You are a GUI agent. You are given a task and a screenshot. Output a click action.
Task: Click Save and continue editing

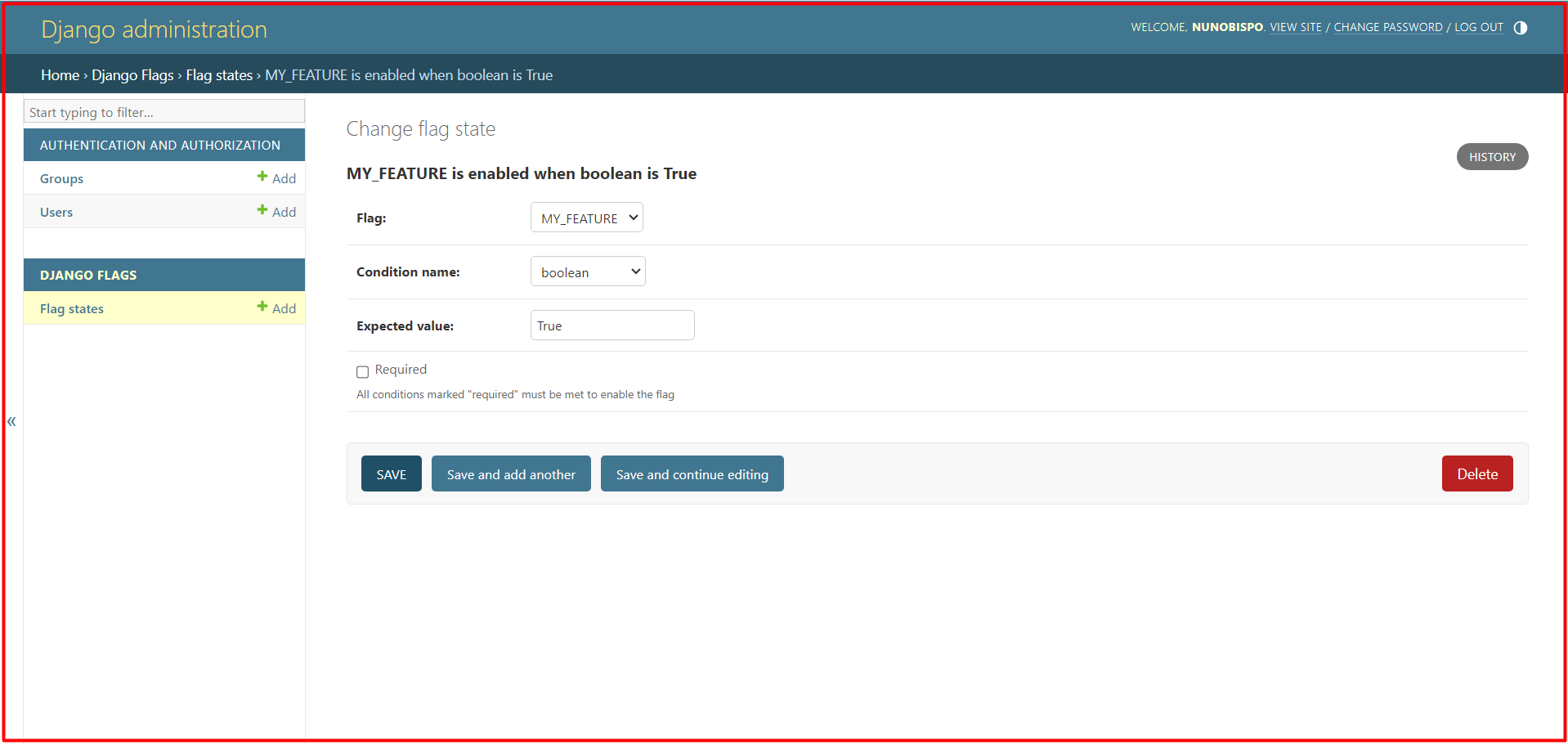coord(692,473)
